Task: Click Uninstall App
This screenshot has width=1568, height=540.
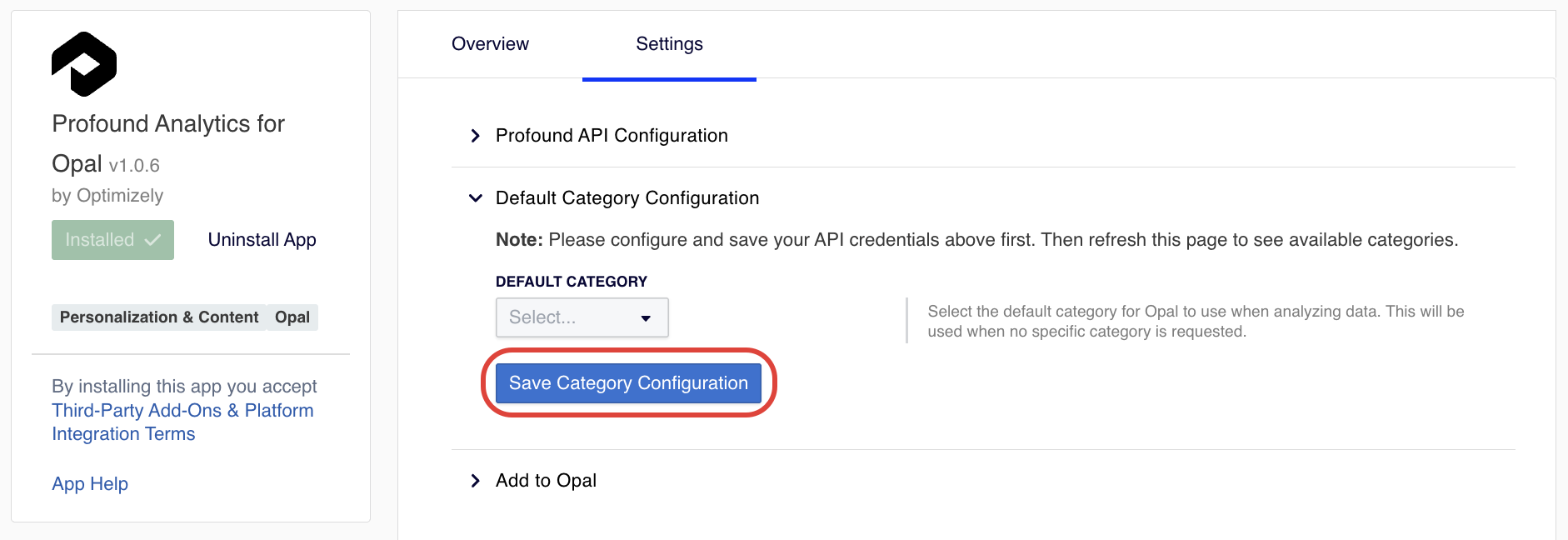Action: [x=262, y=240]
